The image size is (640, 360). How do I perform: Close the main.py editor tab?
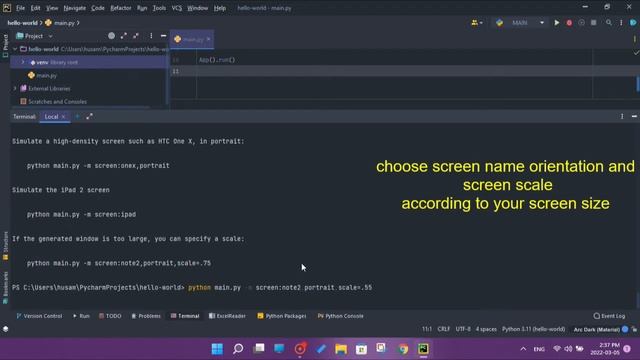tap(208, 39)
